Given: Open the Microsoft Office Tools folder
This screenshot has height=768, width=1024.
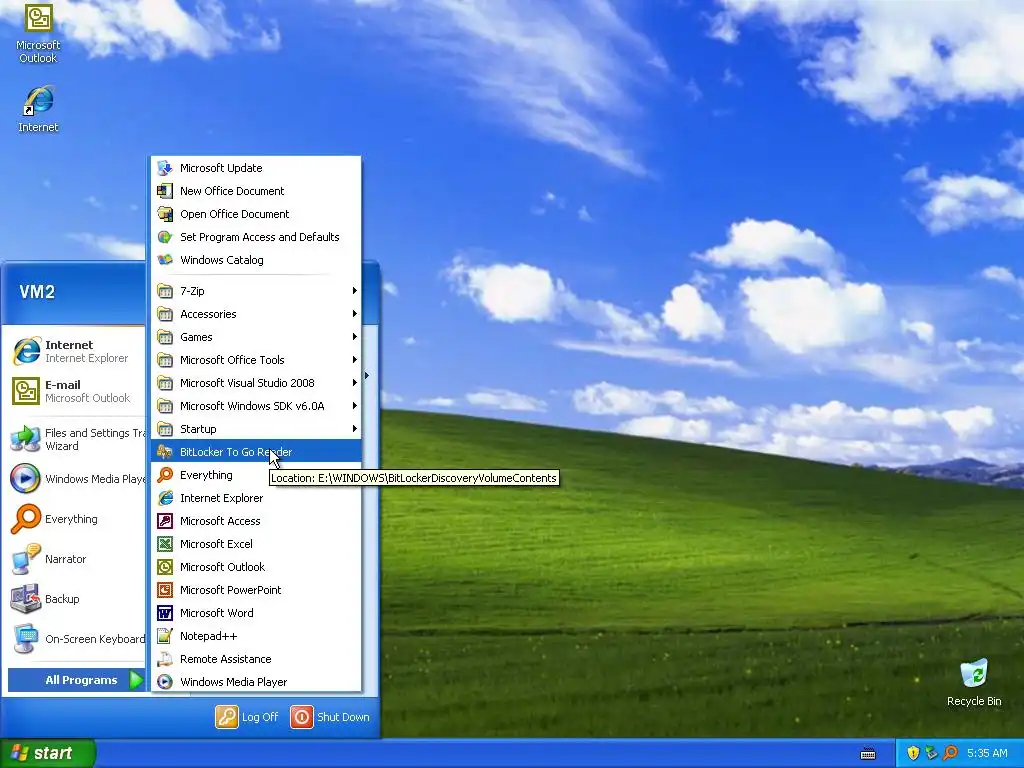Looking at the screenshot, I should pos(256,359).
